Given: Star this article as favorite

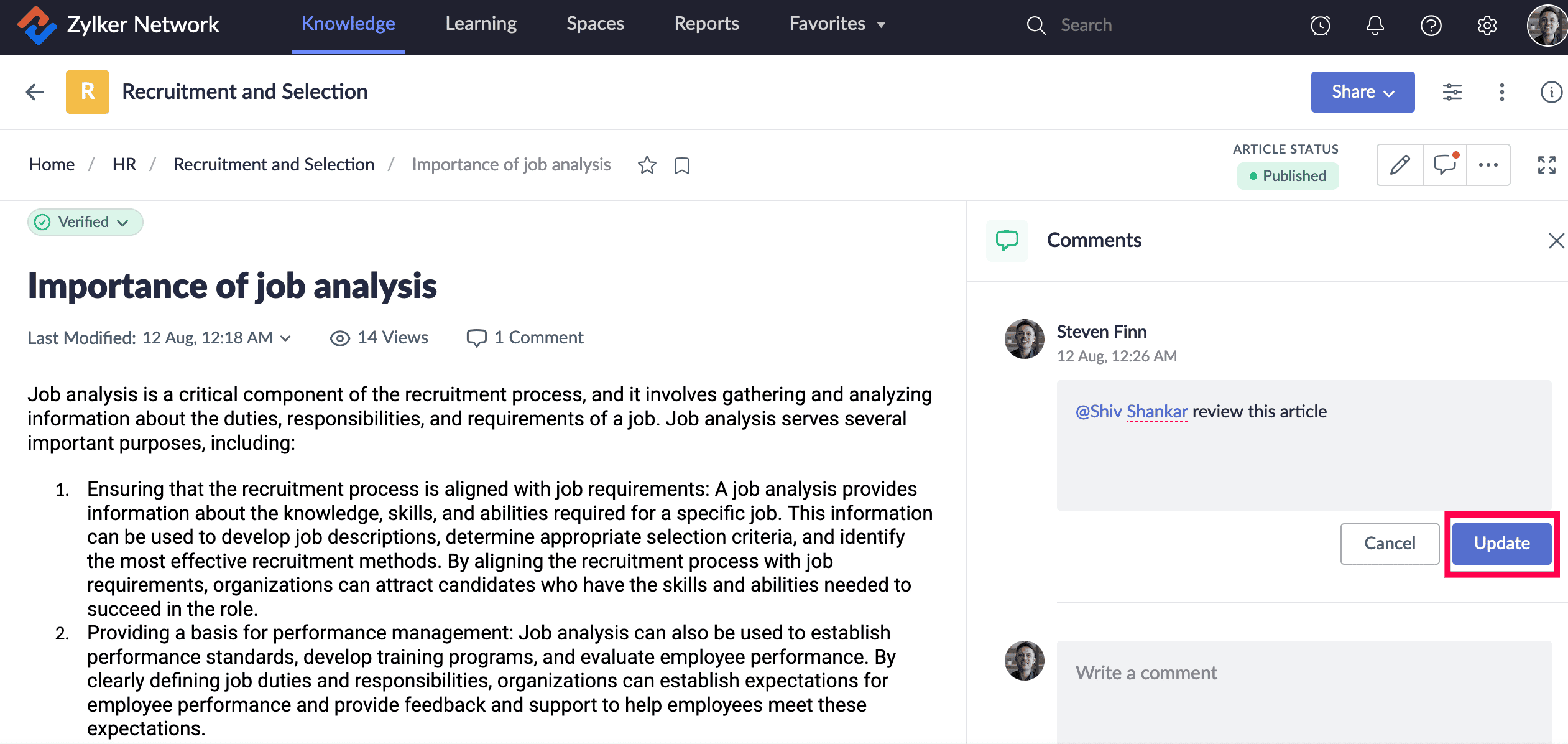Looking at the screenshot, I should [647, 165].
